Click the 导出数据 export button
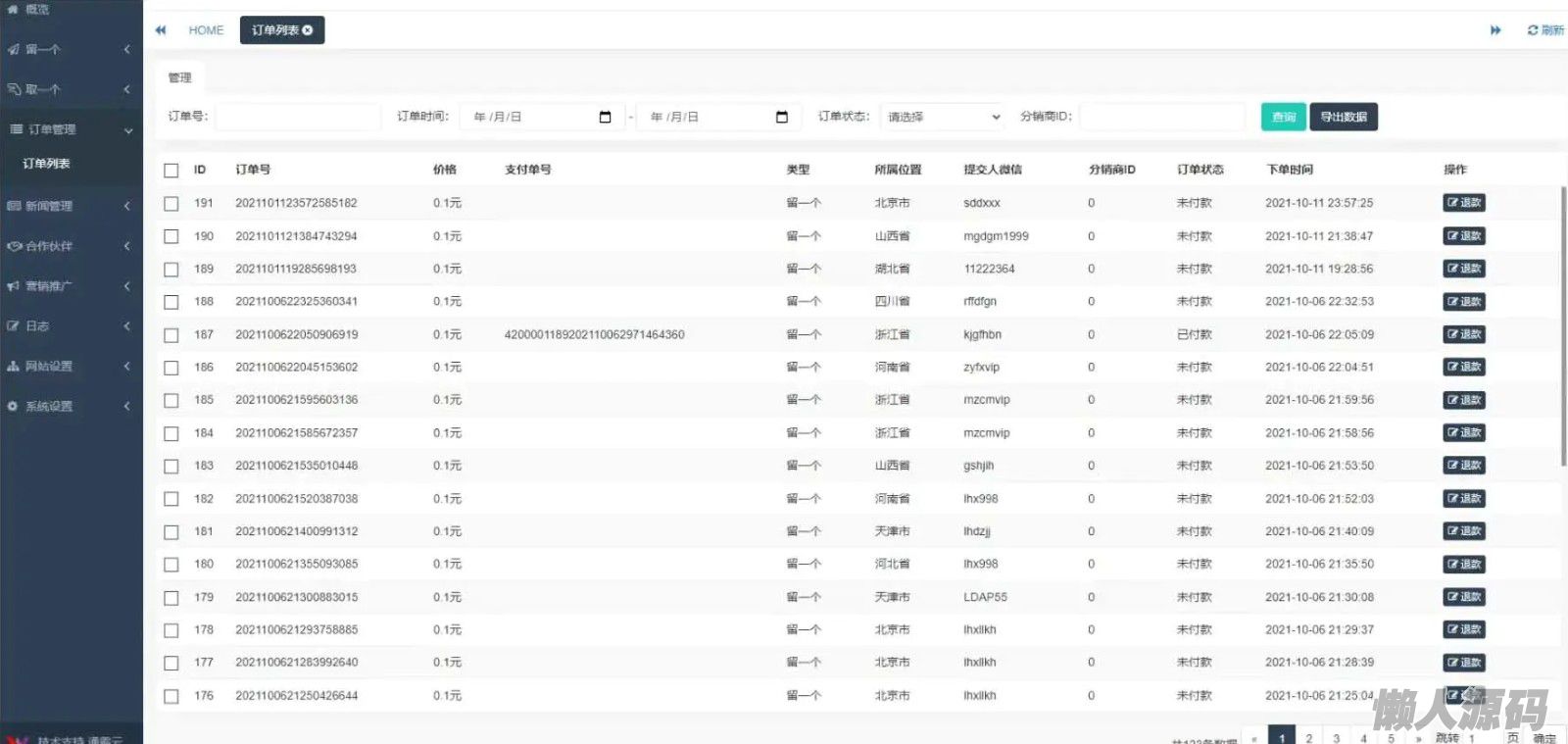The height and width of the screenshot is (744, 1568). [1343, 118]
